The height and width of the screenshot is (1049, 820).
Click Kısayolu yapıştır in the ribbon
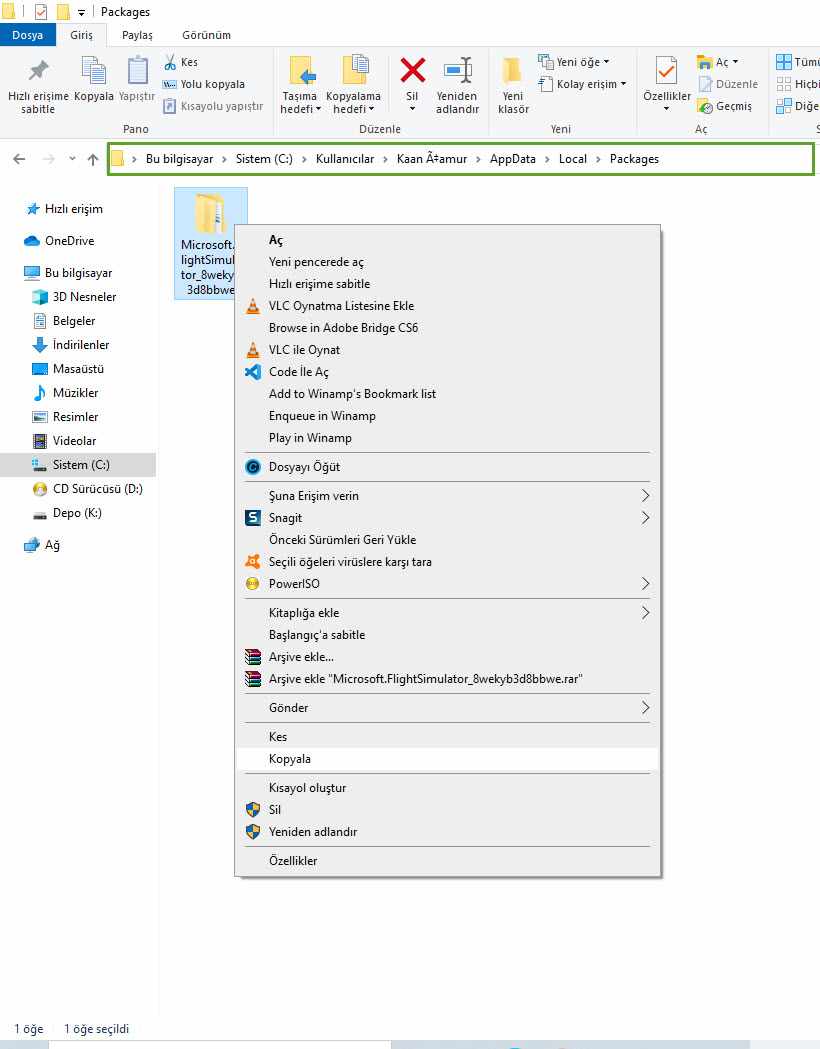click(x=213, y=106)
